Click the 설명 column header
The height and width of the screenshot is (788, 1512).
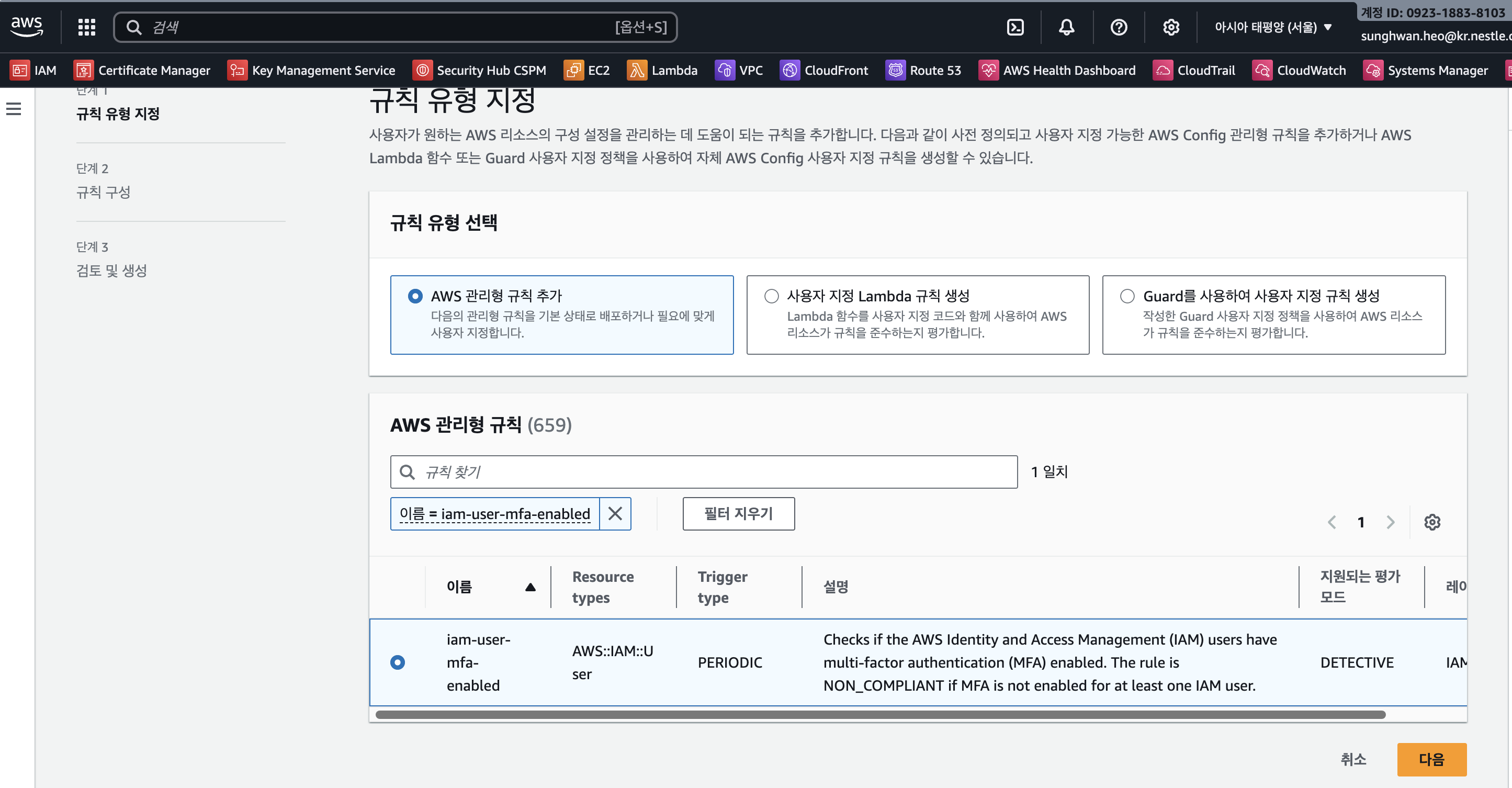(x=836, y=587)
